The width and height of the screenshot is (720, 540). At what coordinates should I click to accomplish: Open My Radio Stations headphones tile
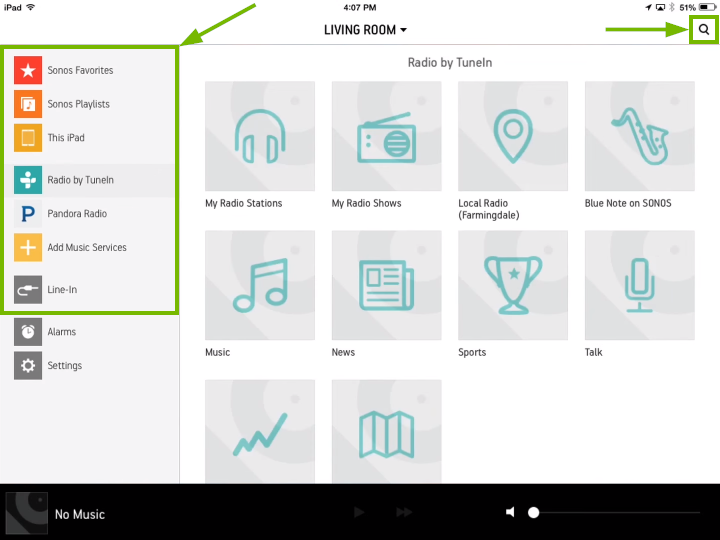point(260,136)
